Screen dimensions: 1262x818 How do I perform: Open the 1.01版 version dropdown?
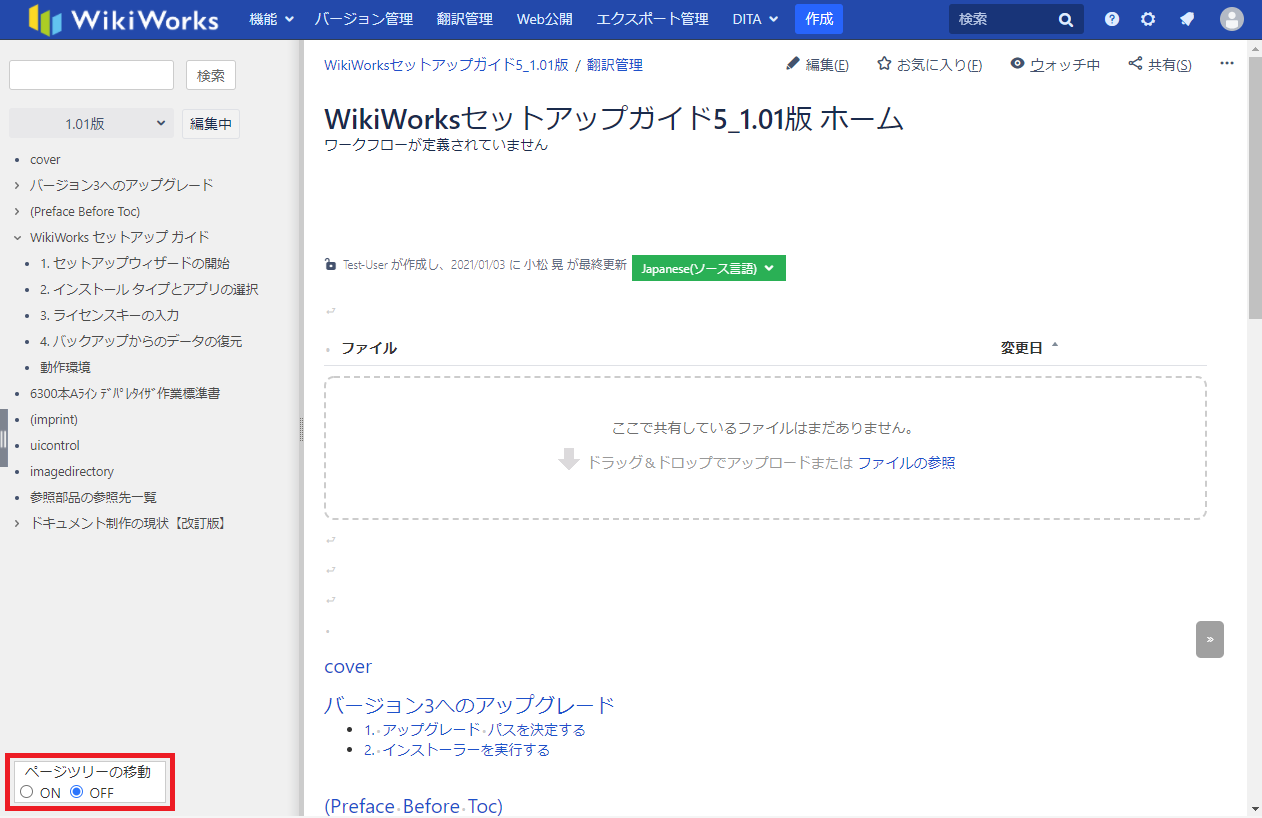(91, 124)
